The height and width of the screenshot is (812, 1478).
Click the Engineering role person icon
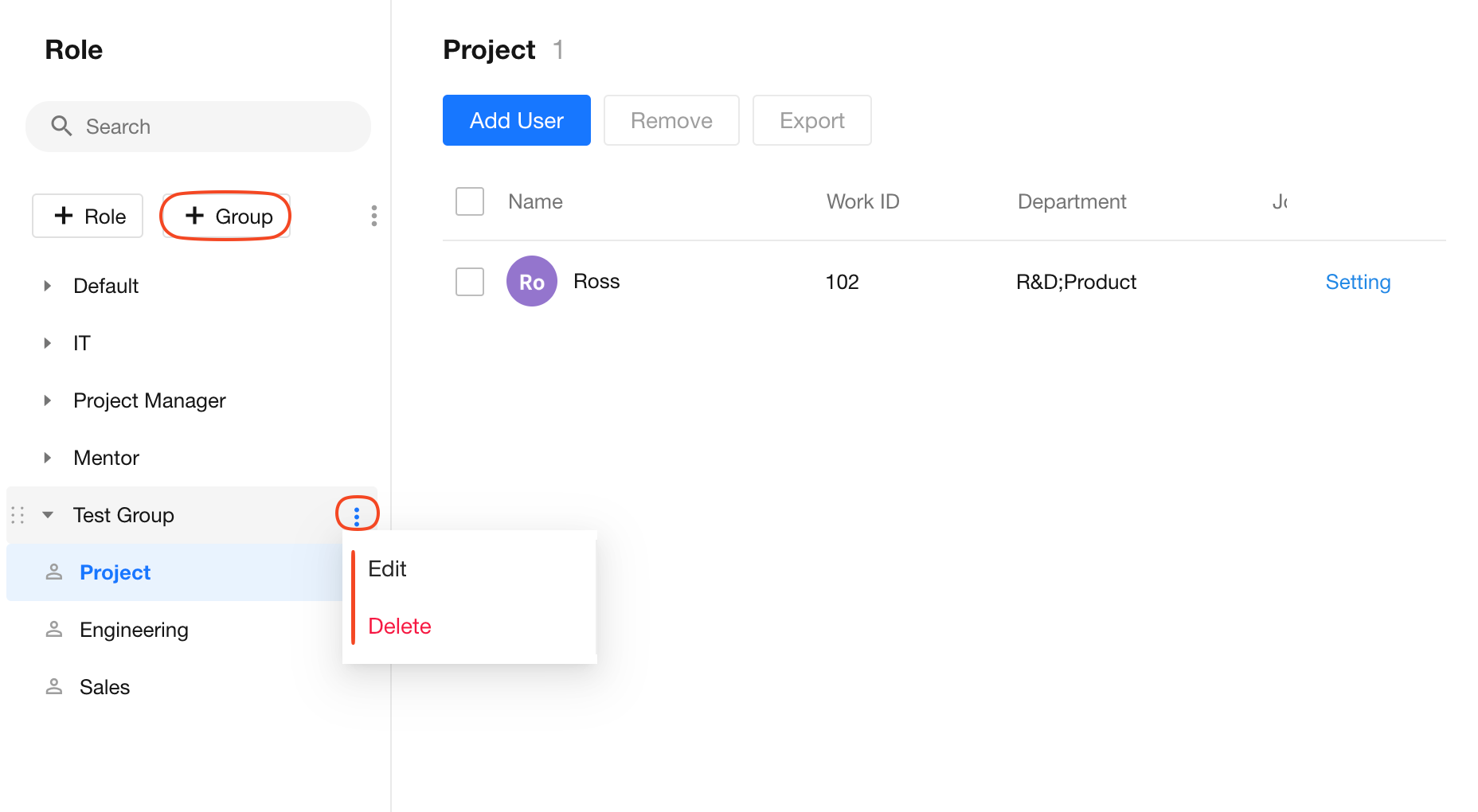pyautogui.click(x=54, y=630)
